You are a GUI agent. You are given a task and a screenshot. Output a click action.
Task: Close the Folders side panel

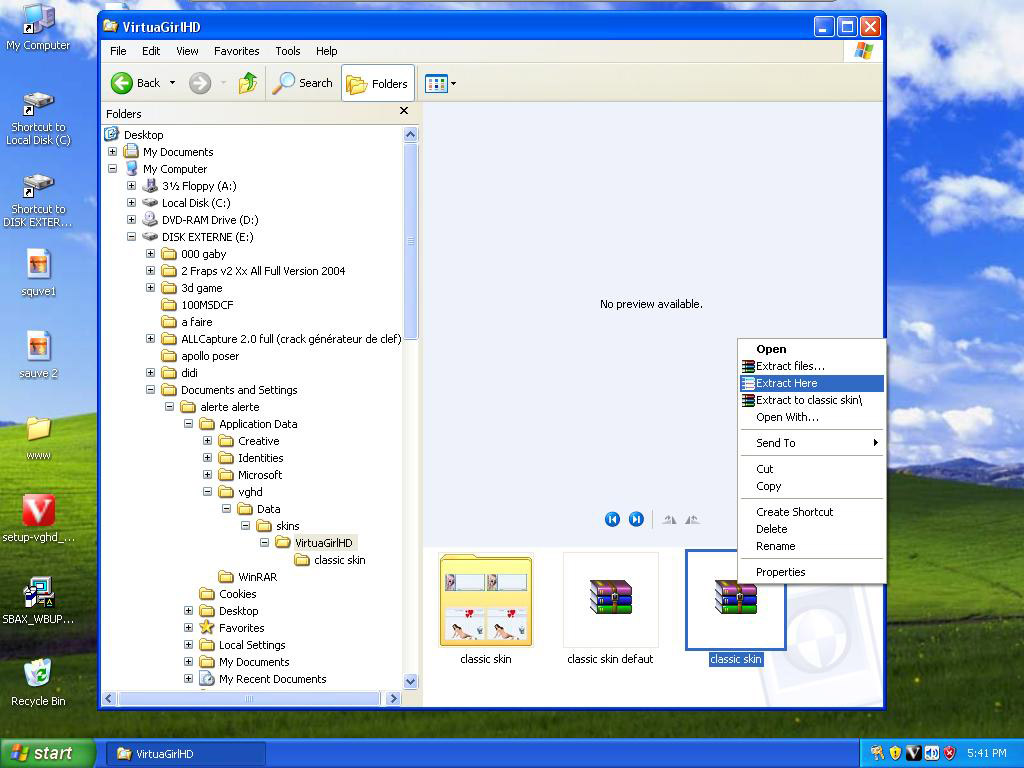(x=404, y=111)
